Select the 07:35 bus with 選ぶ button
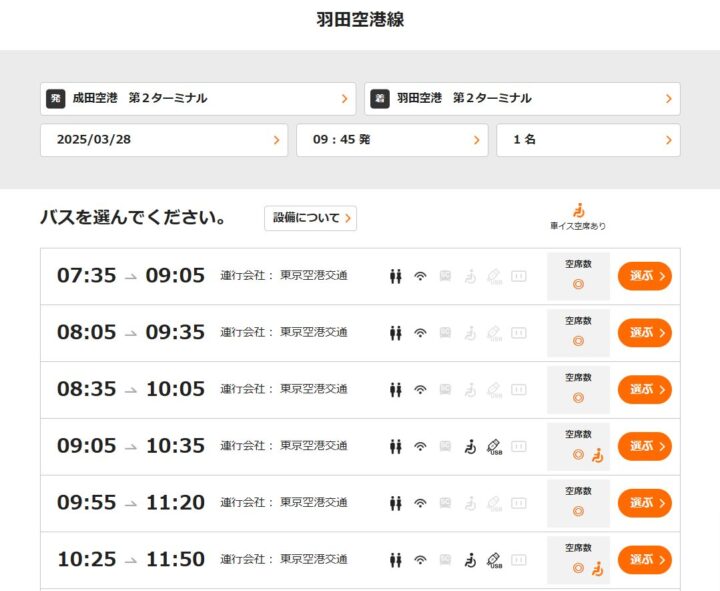Image resolution: width=720 pixels, height=591 pixels. tap(644, 276)
